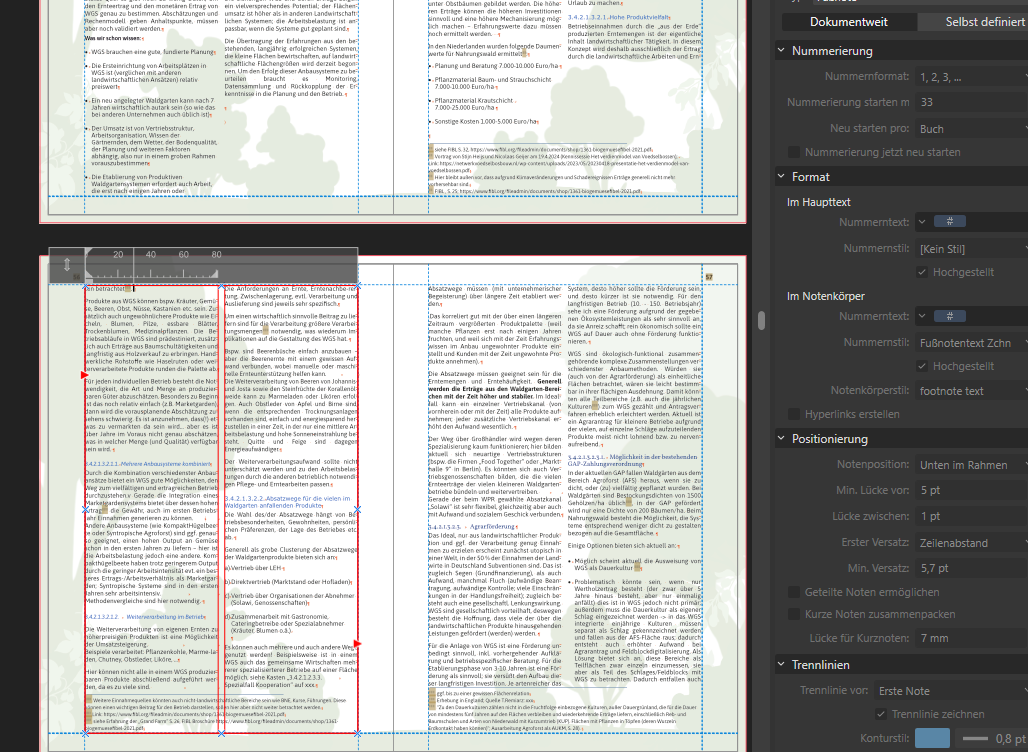Collapse the Format section
Image resolution: width=1028 pixels, height=752 pixels.
click(781, 176)
